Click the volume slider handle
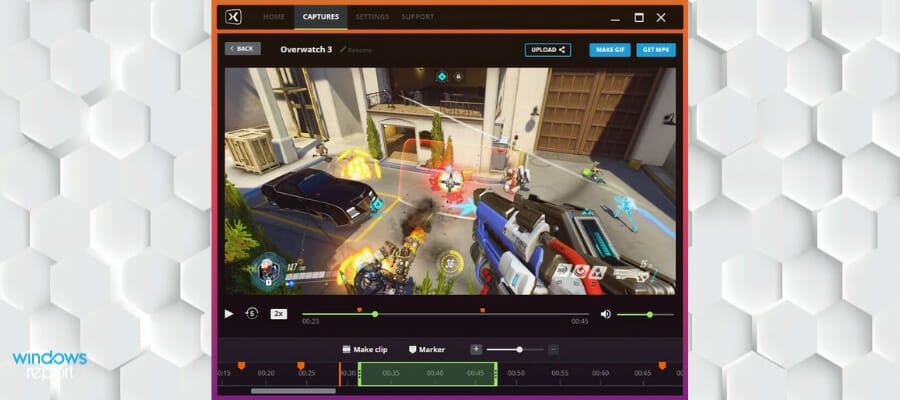The width and height of the screenshot is (900, 400). (650, 314)
